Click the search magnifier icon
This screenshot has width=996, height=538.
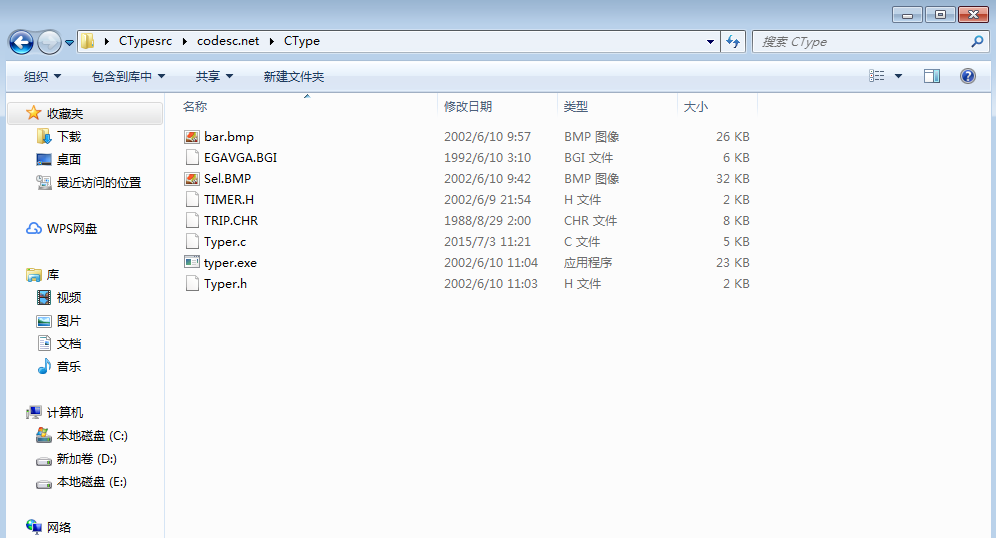pos(977,42)
